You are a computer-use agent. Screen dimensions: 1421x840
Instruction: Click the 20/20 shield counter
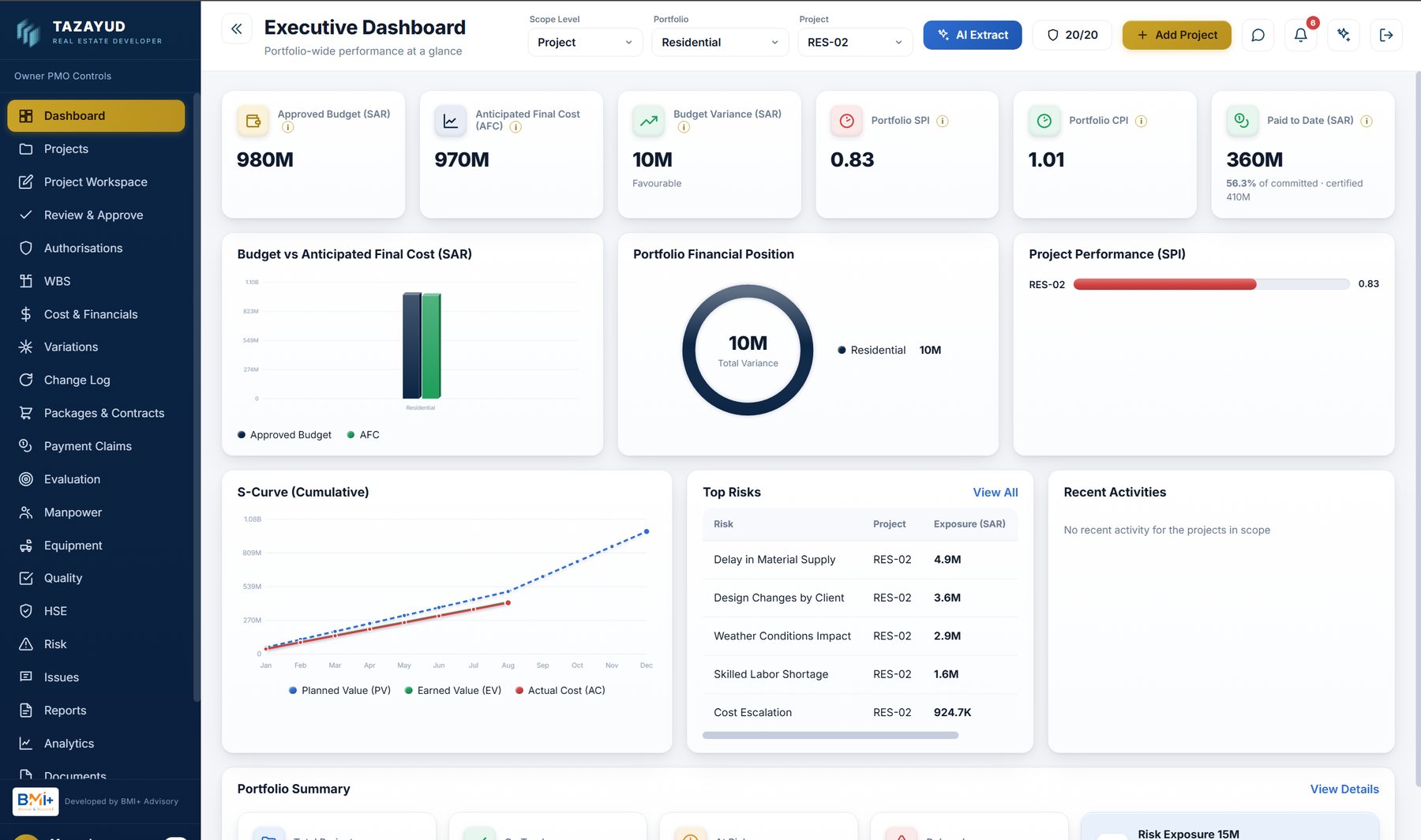[x=1071, y=35]
